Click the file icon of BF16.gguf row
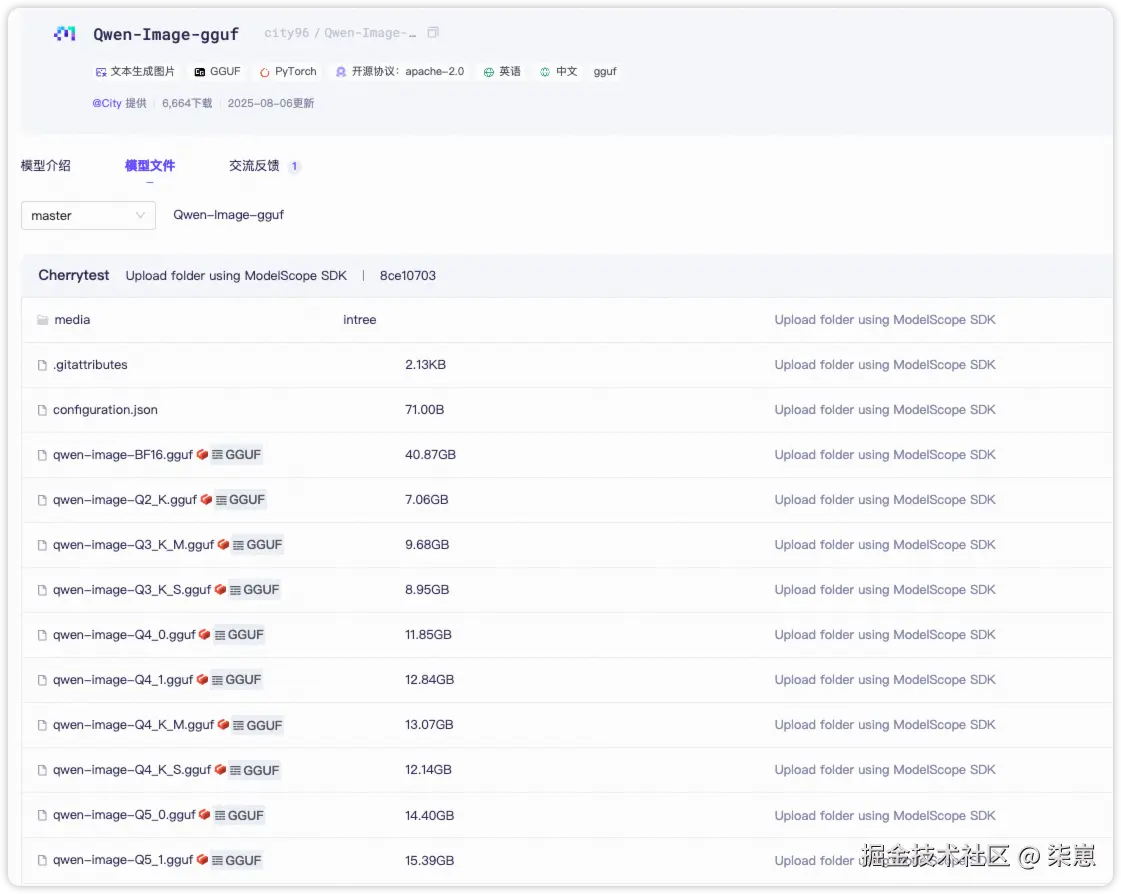The width and height of the screenshot is (1121, 894). [x=42, y=455]
